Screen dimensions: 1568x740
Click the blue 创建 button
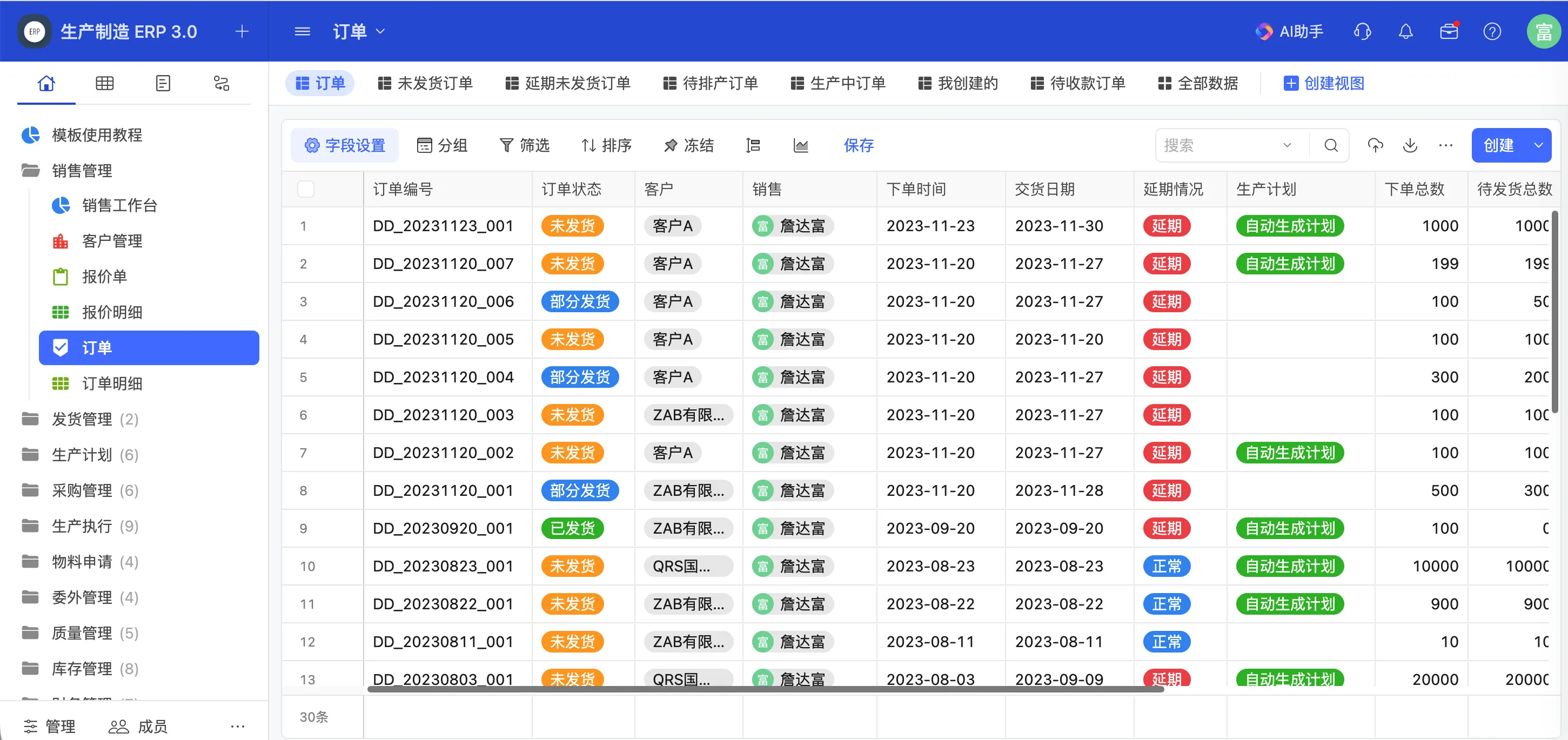tap(1499, 145)
